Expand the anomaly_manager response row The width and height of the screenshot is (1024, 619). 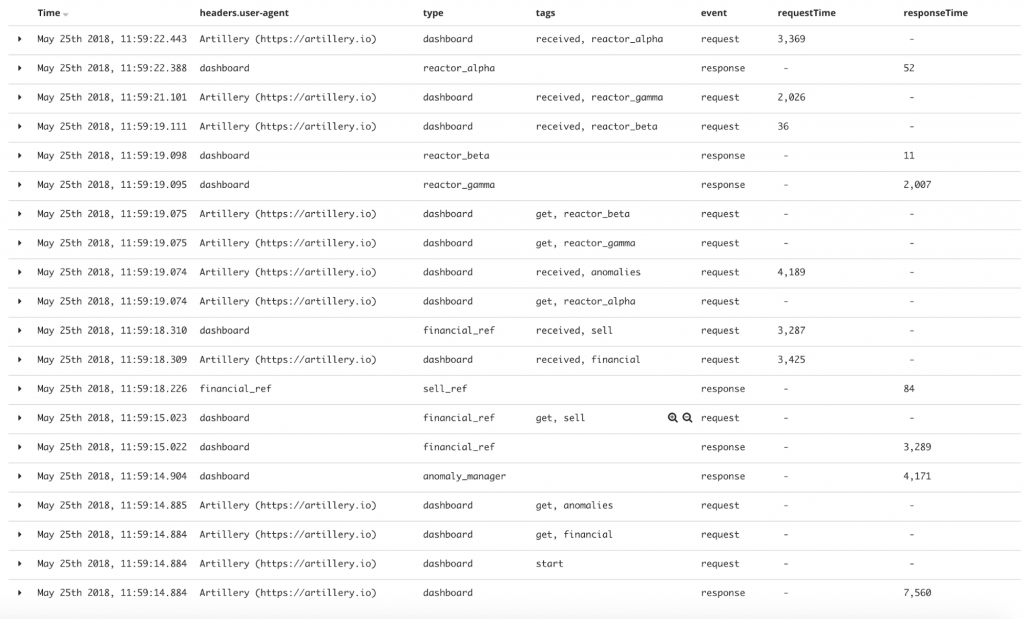point(19,476)
